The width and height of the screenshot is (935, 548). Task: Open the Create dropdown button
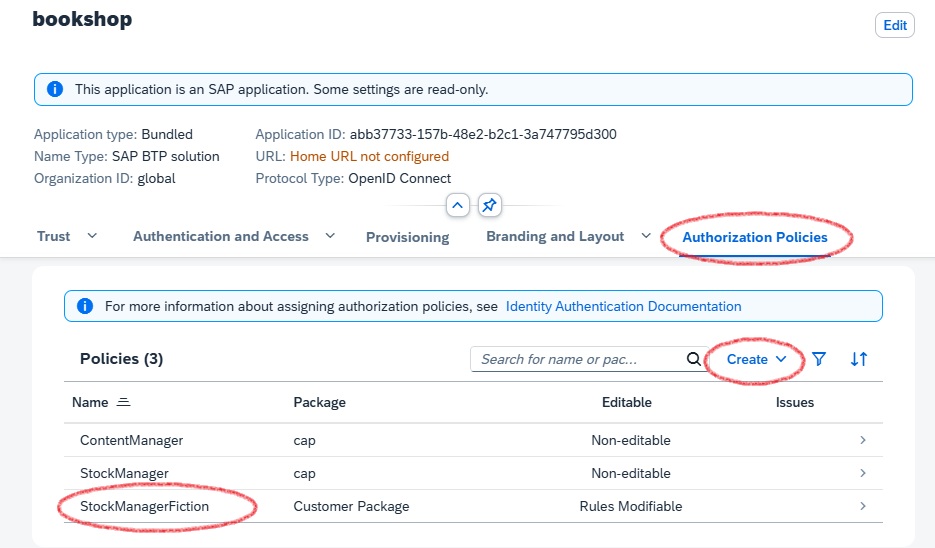[x=756, y=360]
